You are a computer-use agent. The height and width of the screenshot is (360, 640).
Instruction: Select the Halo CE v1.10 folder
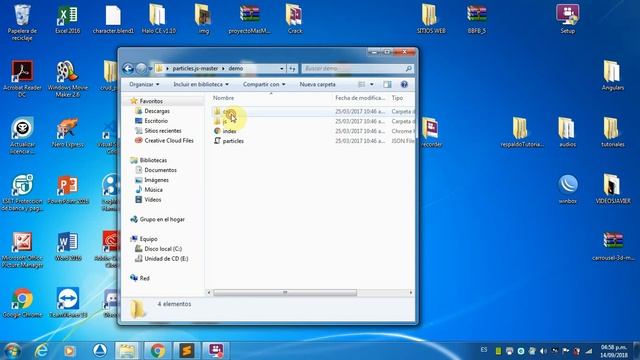158,19
